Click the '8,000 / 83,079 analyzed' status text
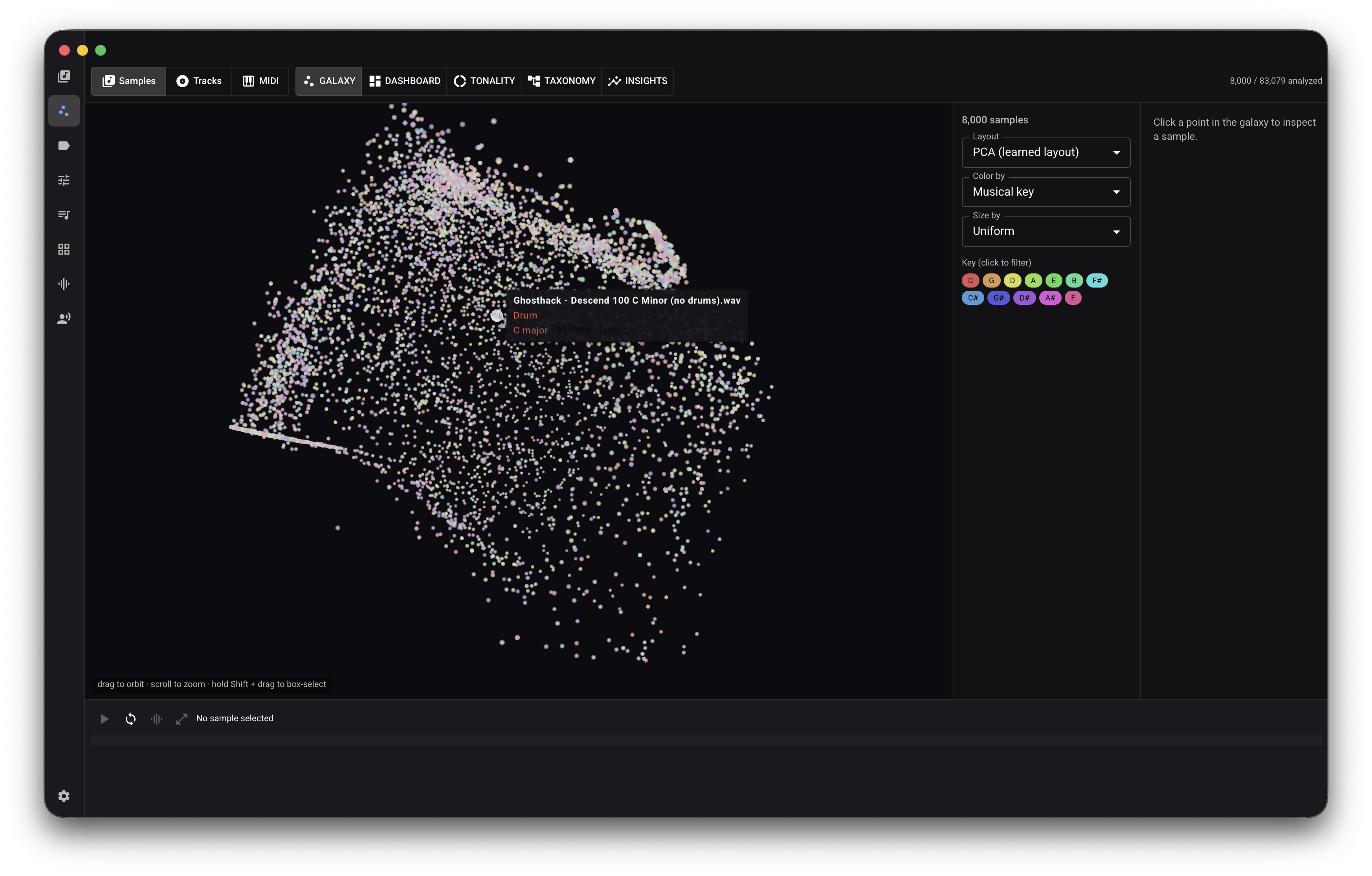Image resolution: width=1372 pixels, height=876 pixels. (x=1276, y=81)
